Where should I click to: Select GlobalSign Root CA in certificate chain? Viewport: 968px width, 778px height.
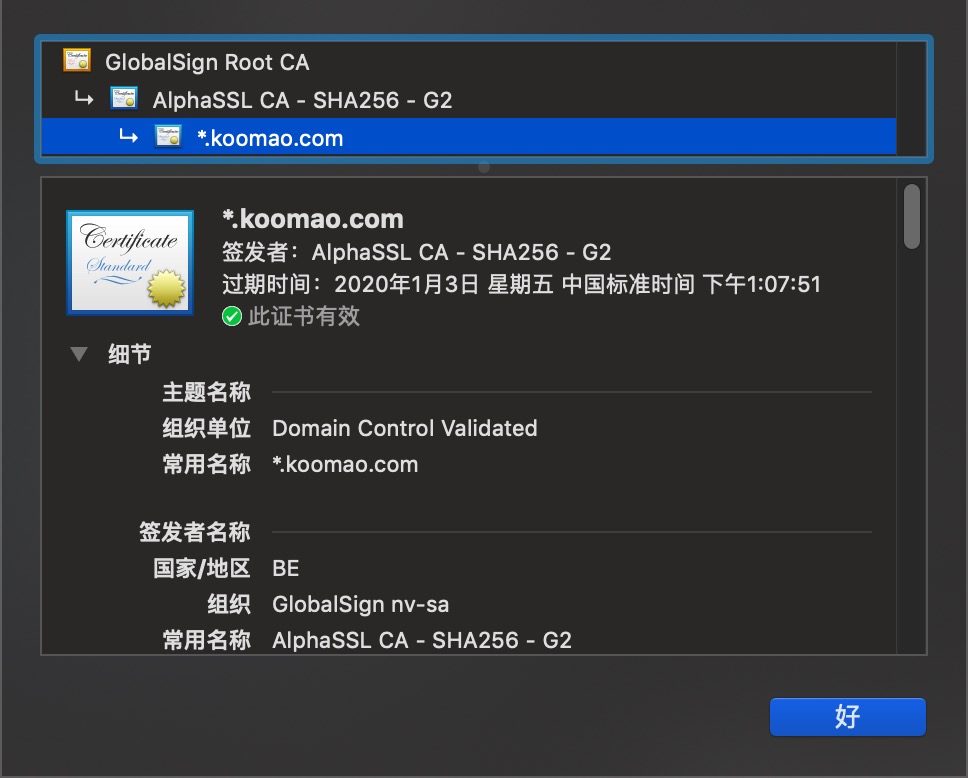click(x=469, y=62)
